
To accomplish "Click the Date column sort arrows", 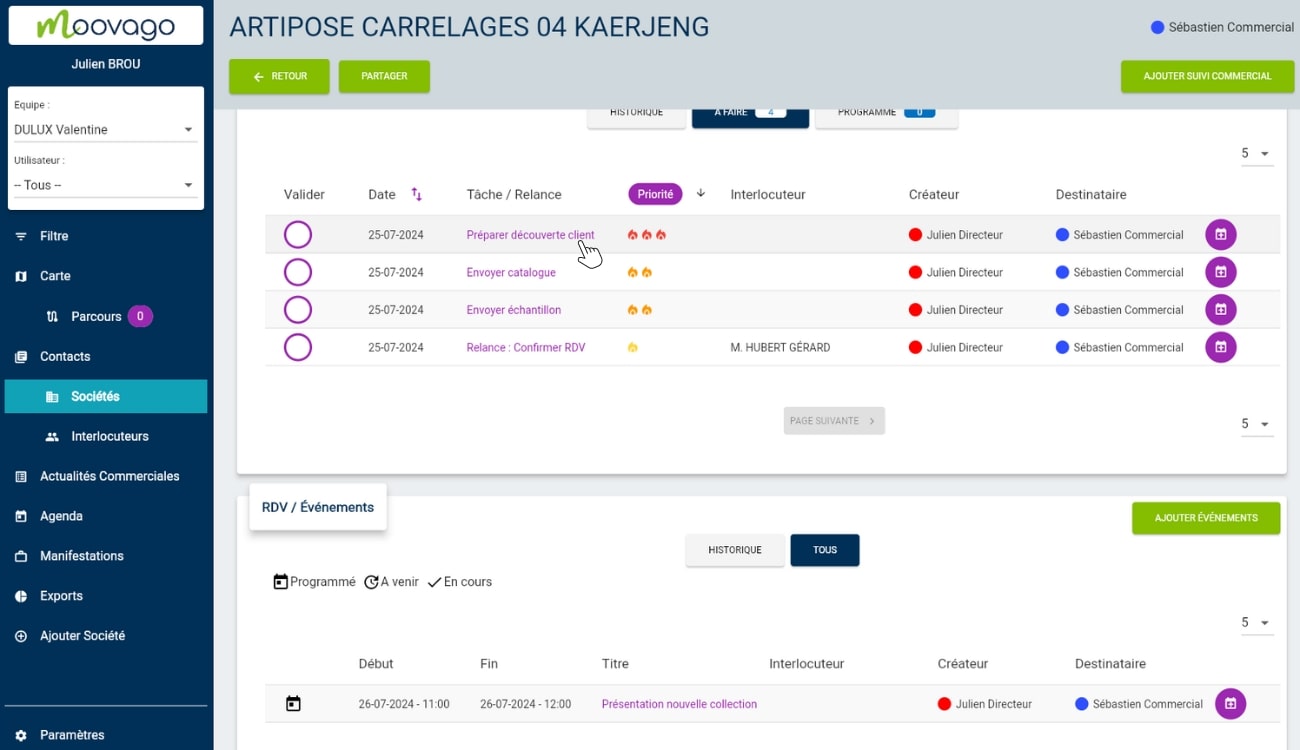I will [x=417, y=194].
